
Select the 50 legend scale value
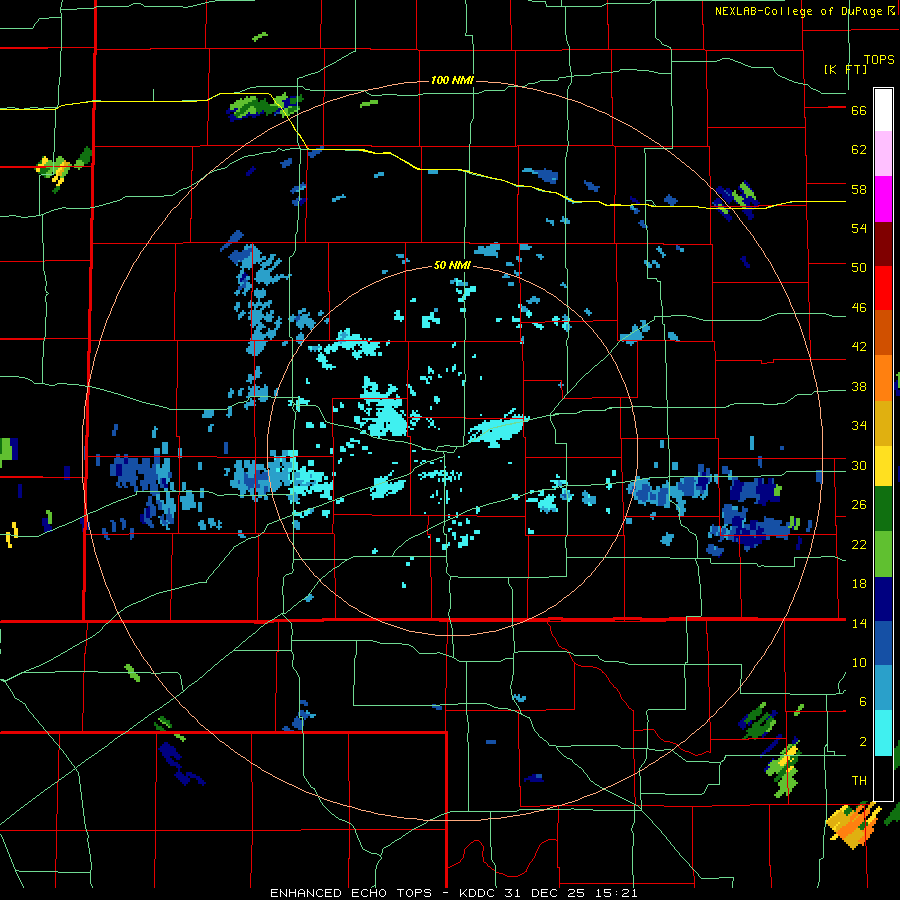(x=859, y=268)
